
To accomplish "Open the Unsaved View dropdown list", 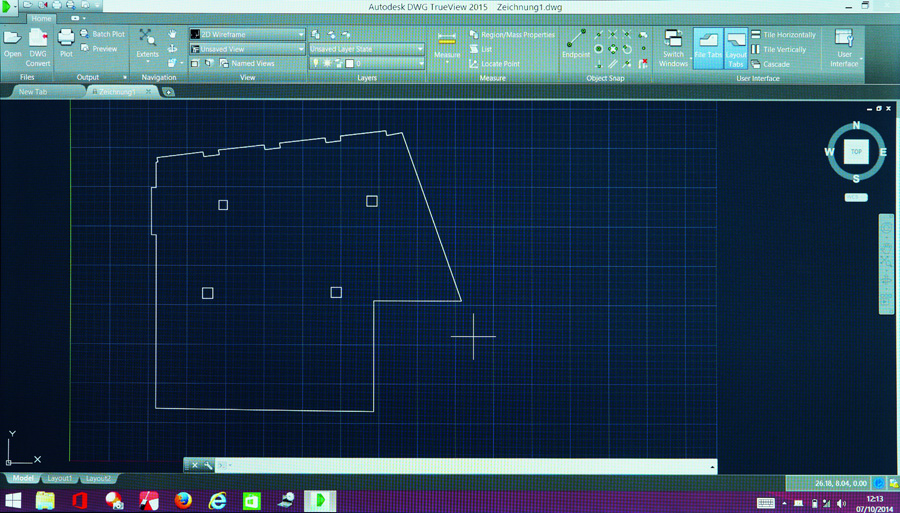I will [299, 49].
